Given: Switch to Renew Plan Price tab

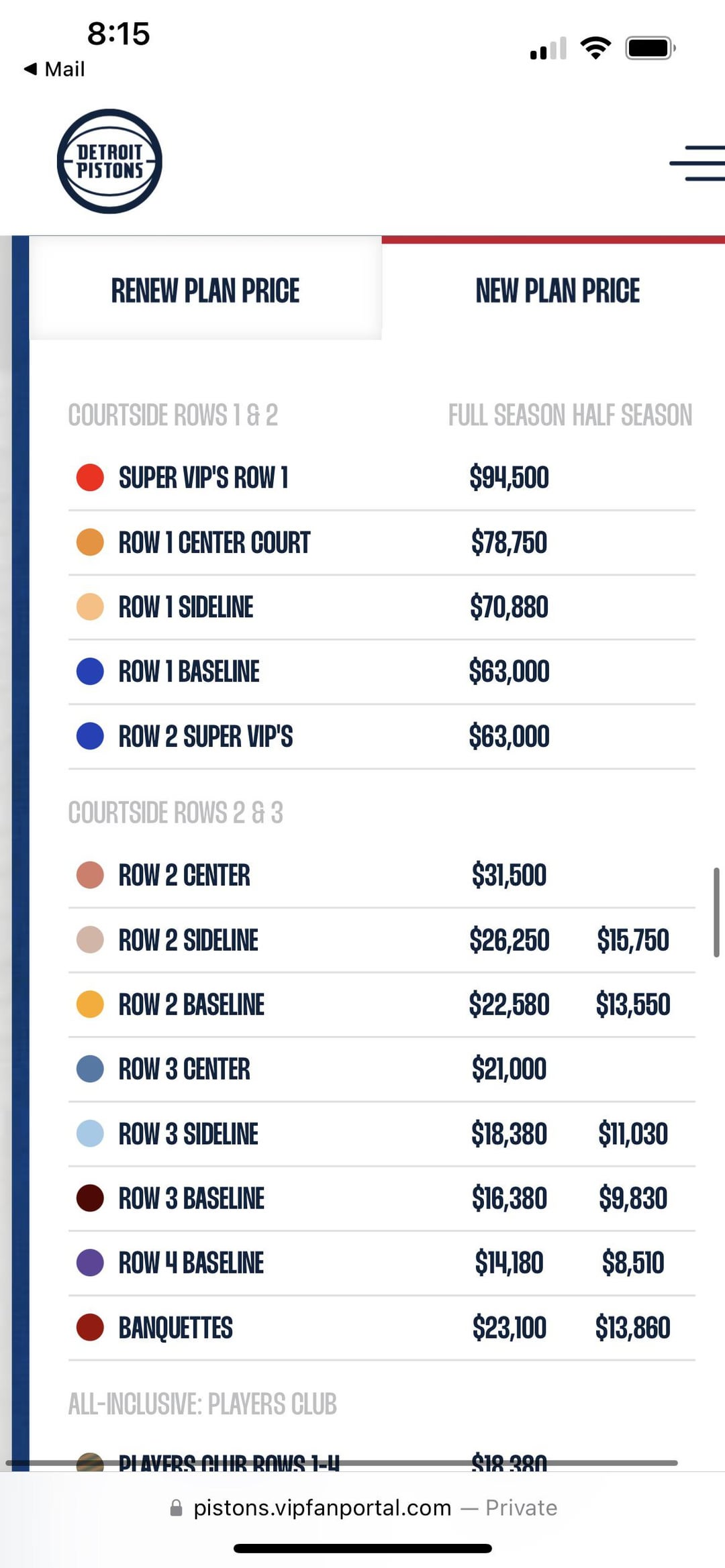Looking at the screenshot, I should [x=205, y=291].
